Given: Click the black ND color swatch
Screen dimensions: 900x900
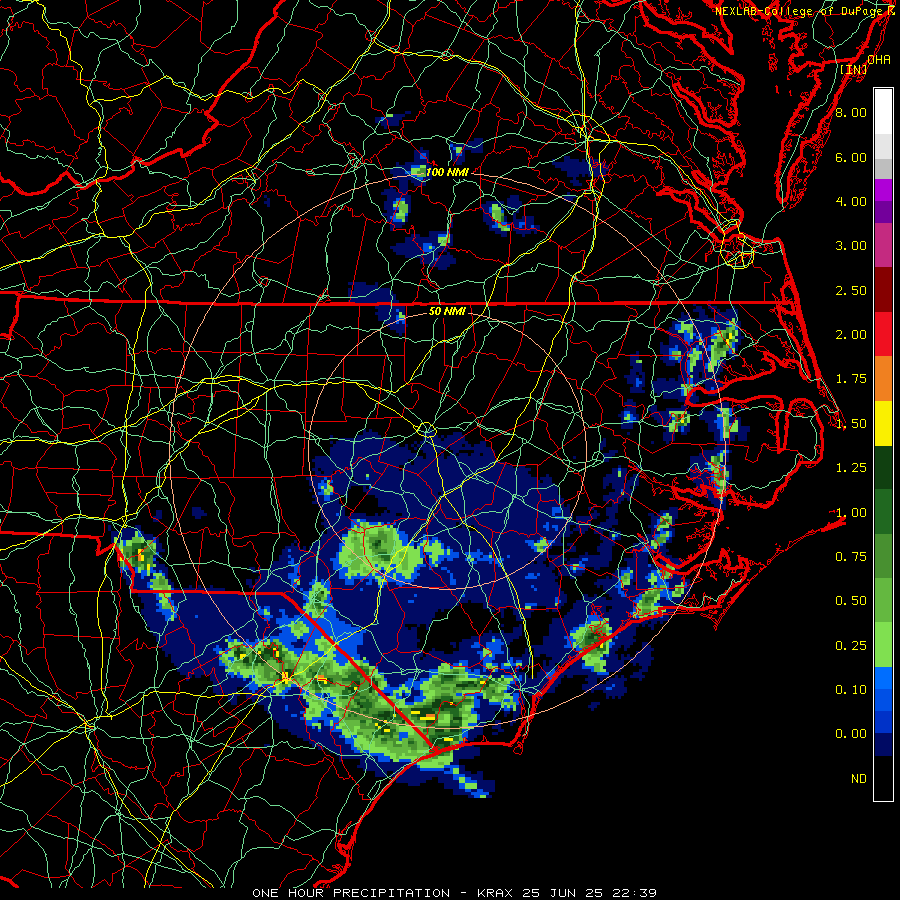Looking at the screenshot, I should 883,778.
